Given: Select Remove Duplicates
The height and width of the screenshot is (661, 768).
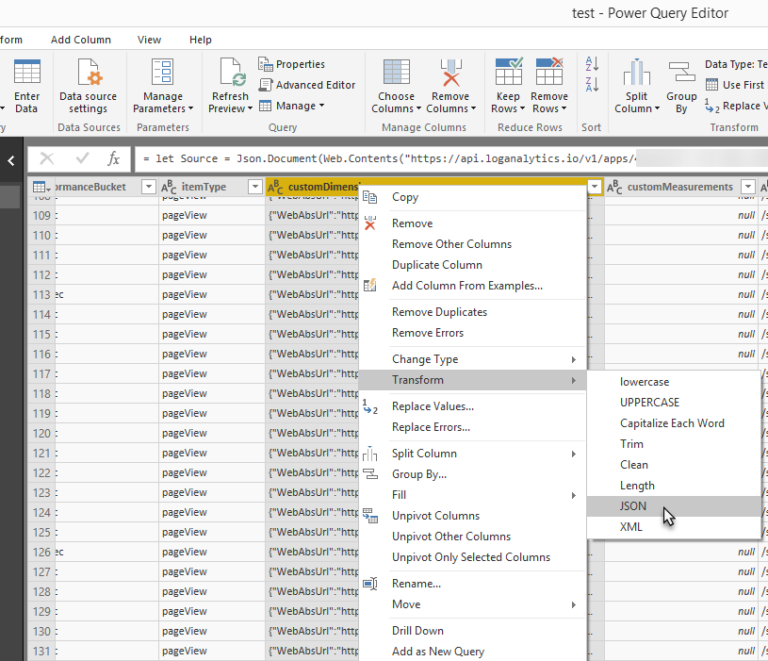Looking at the screenshot, I should coord(473,312).
